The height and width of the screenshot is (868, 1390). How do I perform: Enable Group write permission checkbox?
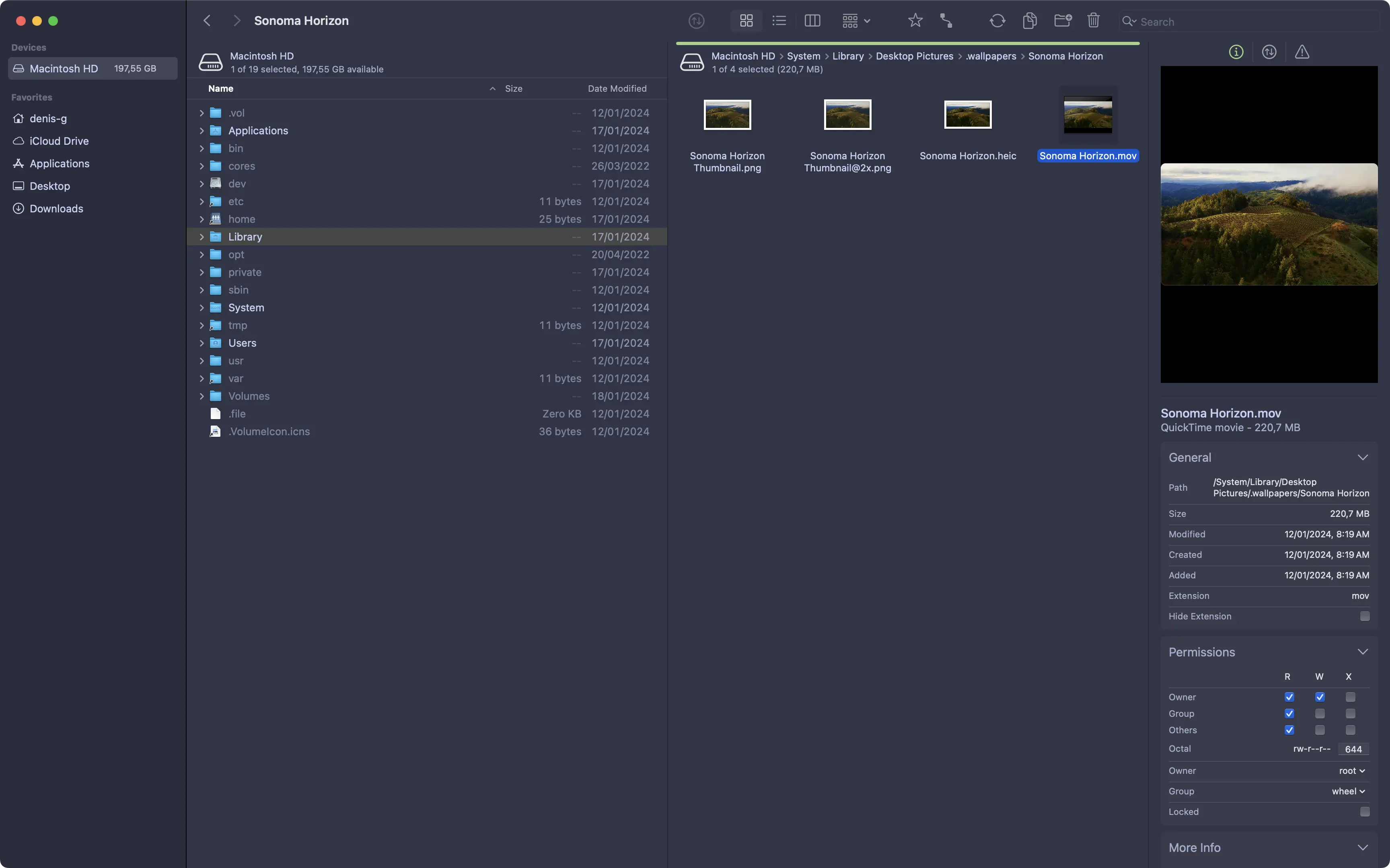[1319, 714]
